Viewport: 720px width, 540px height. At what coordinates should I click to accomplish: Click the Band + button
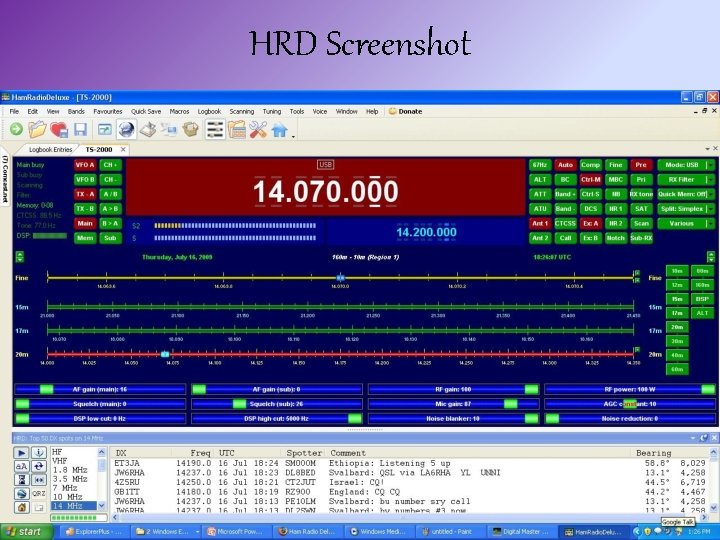click(x=565, y=194)
